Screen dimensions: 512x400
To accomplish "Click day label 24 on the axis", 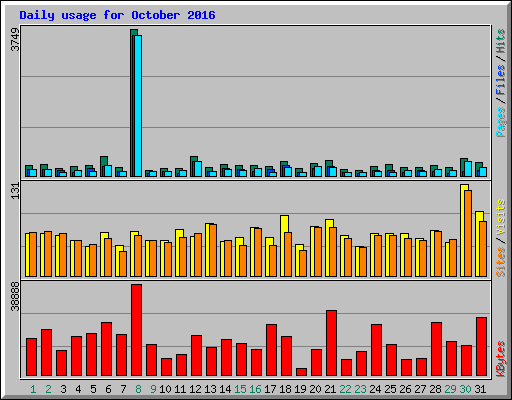I will (375, 389).
